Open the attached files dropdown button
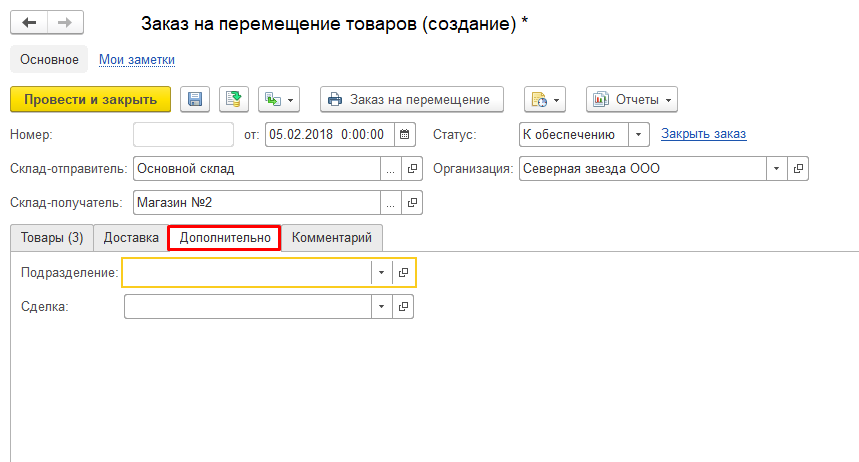 (545, 99)
